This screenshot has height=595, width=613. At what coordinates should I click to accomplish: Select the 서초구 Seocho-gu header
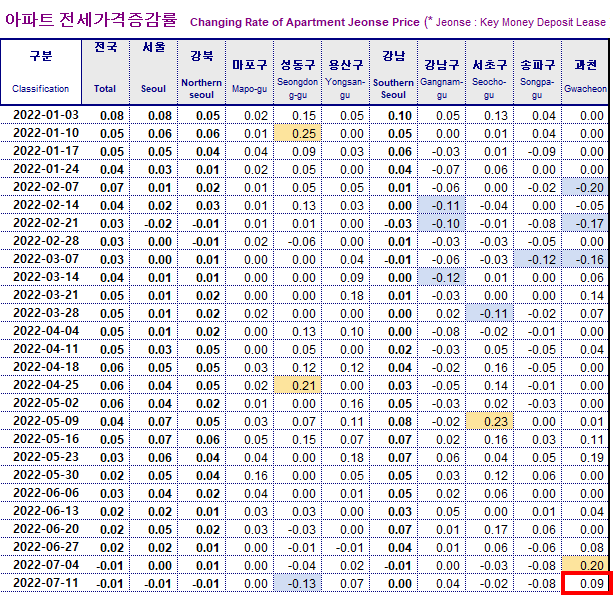coord(489,72)
